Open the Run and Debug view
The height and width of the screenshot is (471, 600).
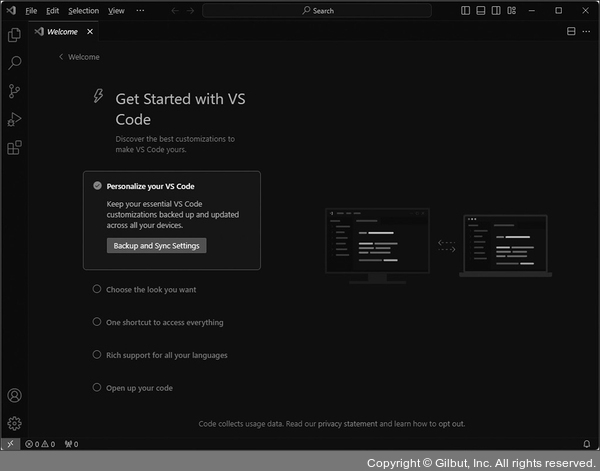(x=14, y=119)
